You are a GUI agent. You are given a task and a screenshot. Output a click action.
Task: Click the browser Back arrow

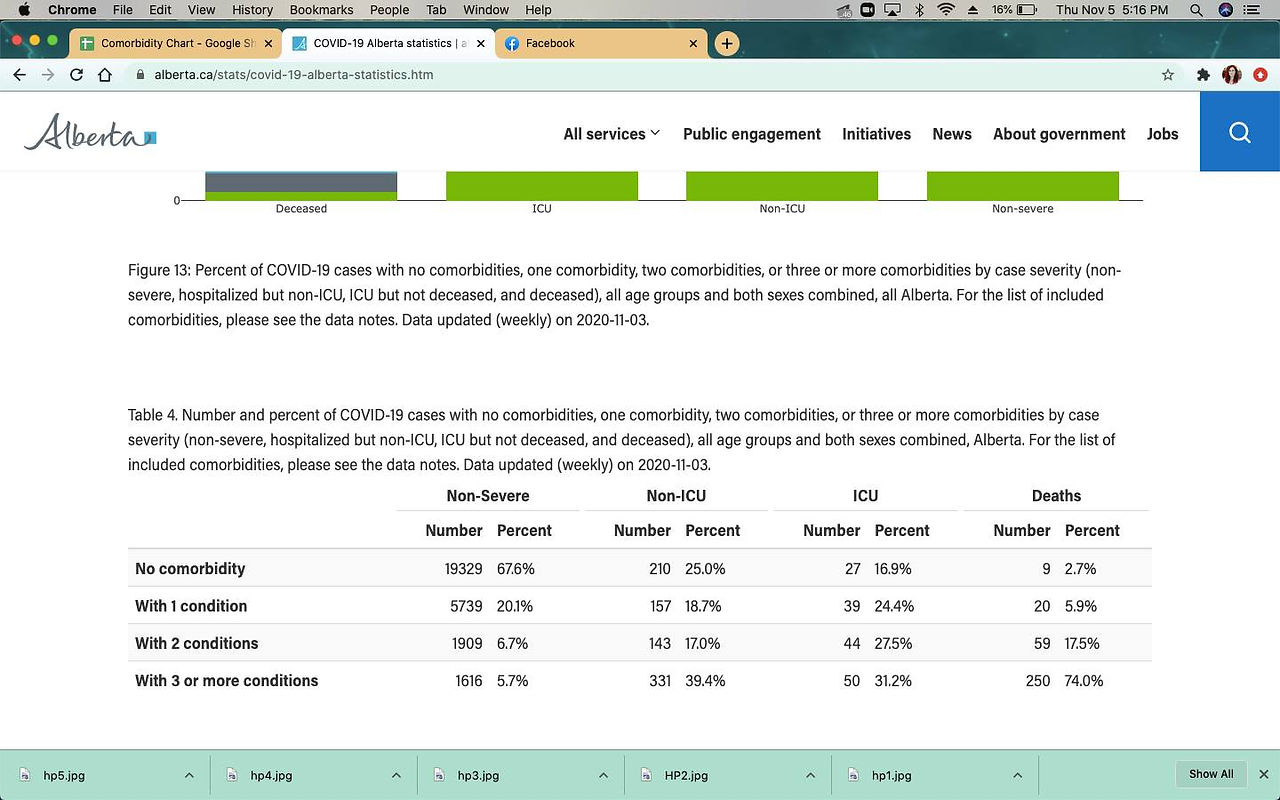coord(19,75)
